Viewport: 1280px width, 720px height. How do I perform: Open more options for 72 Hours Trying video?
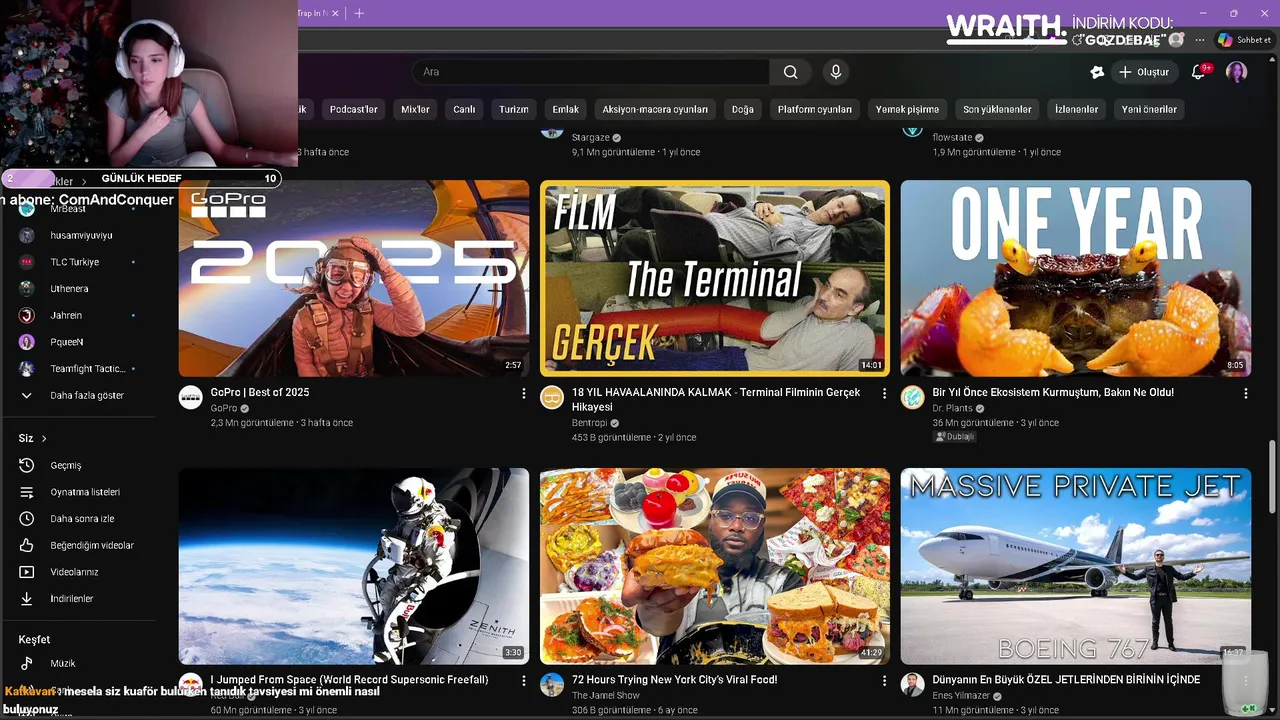[x=884, y=681]
